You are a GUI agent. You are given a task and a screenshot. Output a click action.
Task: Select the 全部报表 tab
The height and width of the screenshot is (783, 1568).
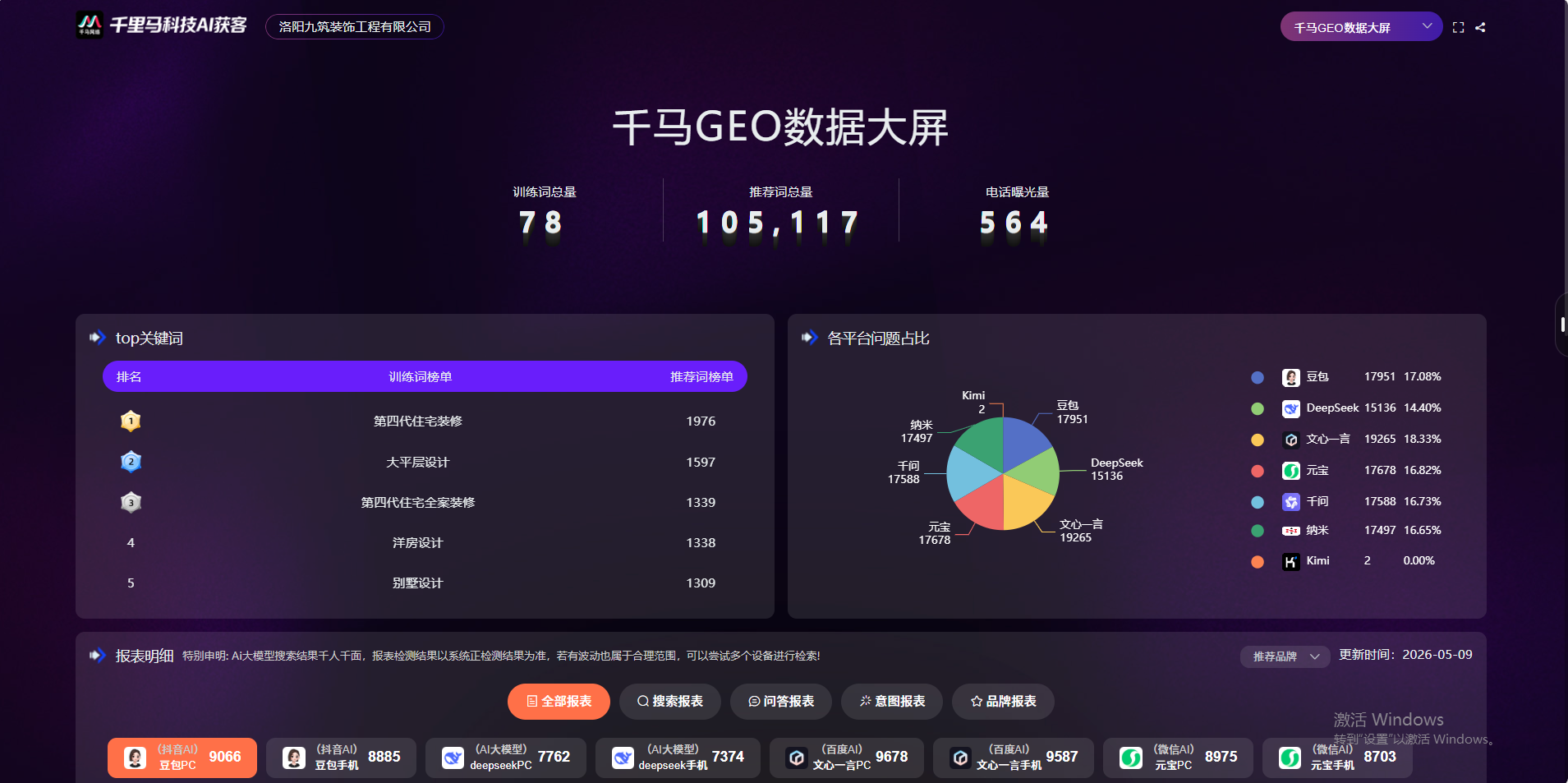coord(559,702)
